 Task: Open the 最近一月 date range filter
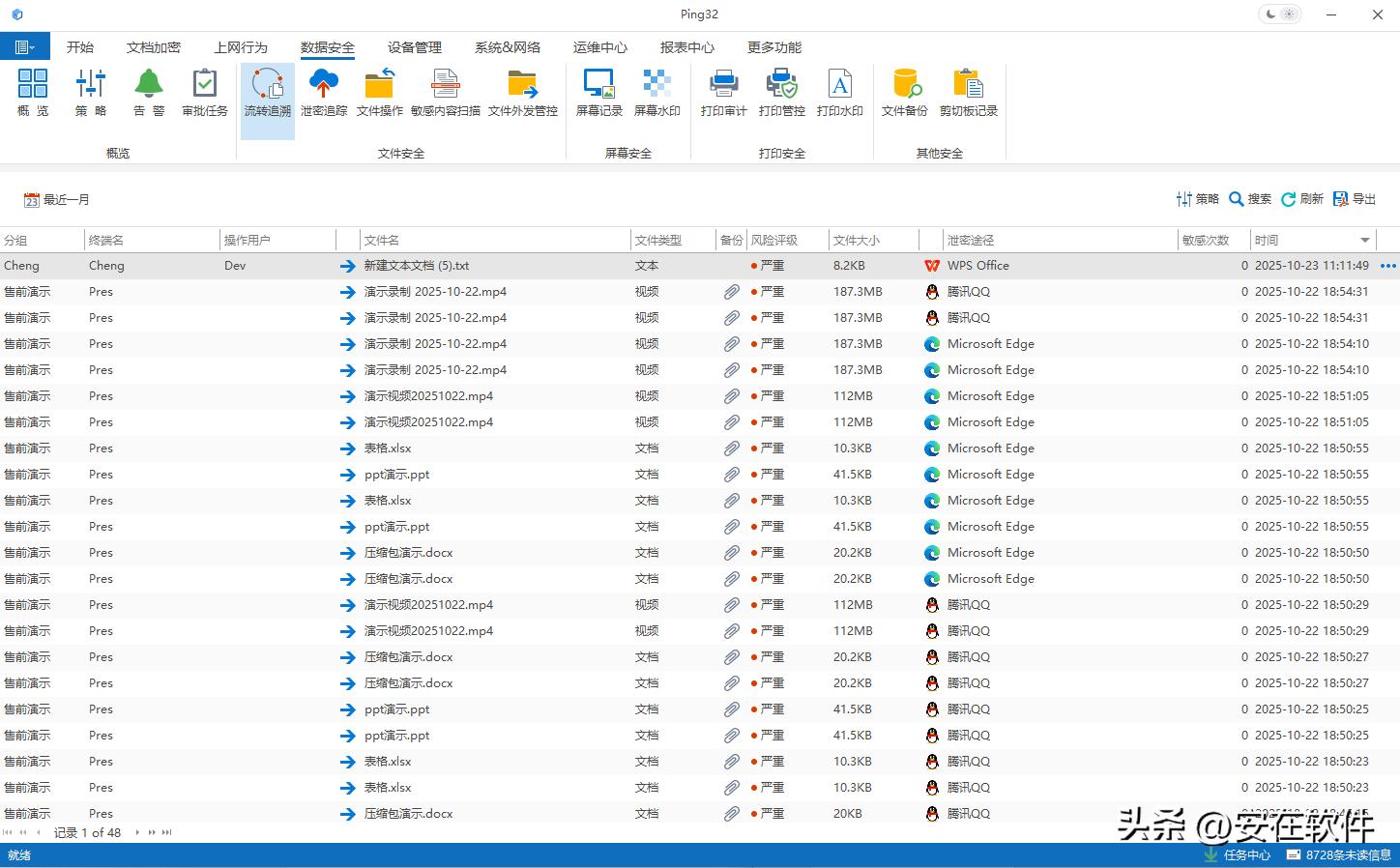57,200
